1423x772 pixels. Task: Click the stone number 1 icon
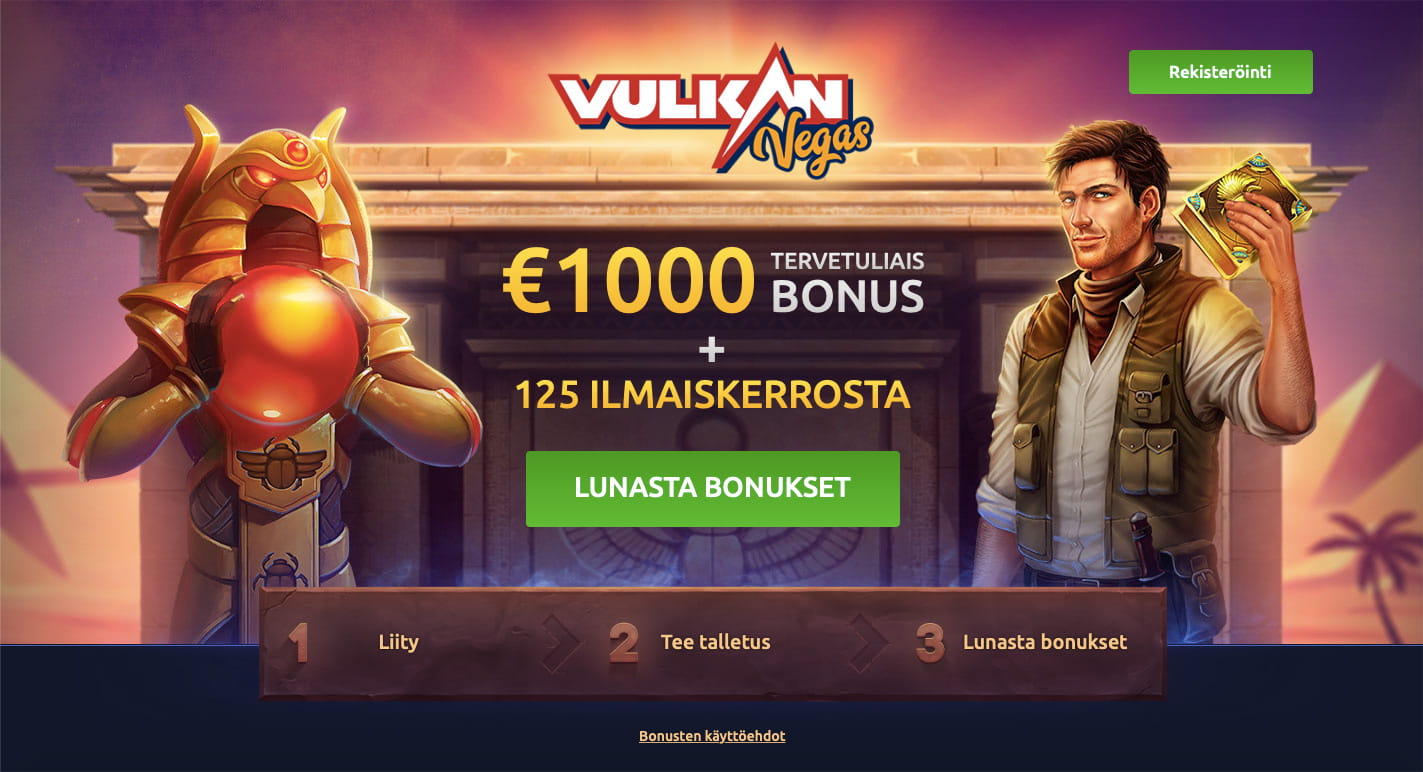[298, 643]
